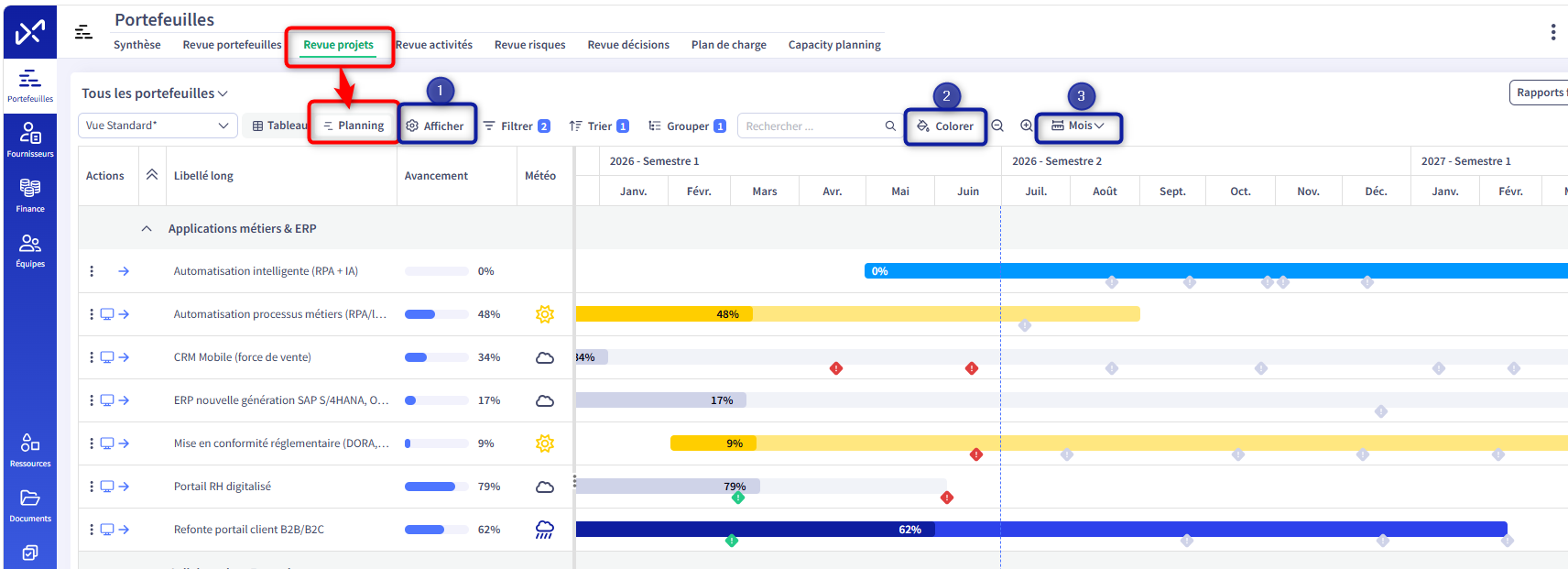Click the Colorer button
Screen dimensions: 1568x569
tap(945, 126)
